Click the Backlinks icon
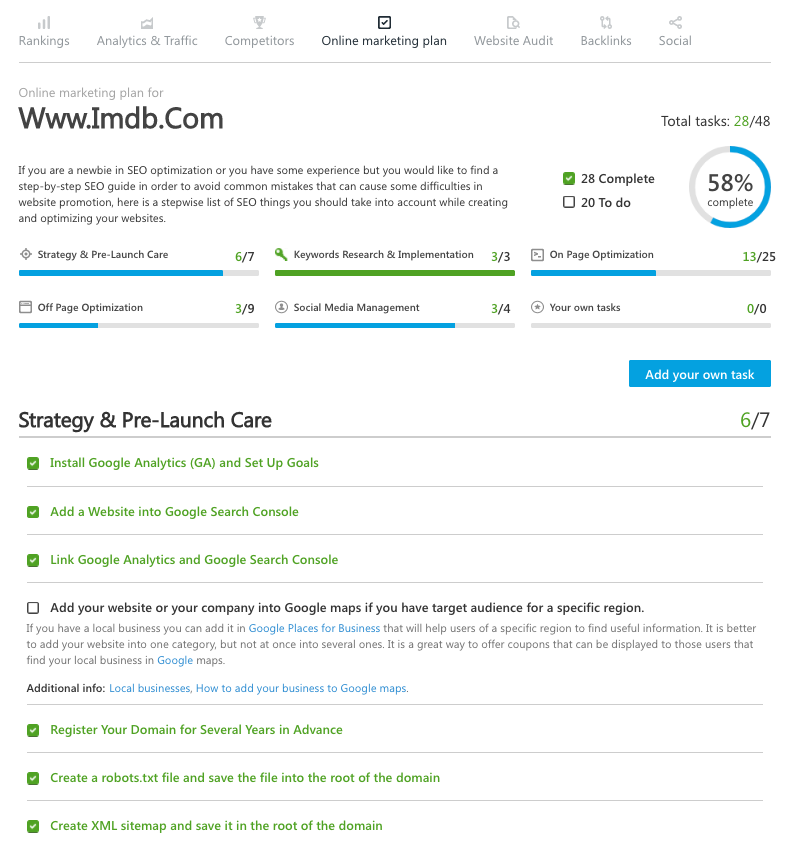The width and height of the screenshot is (786, 848). point(606,22)
